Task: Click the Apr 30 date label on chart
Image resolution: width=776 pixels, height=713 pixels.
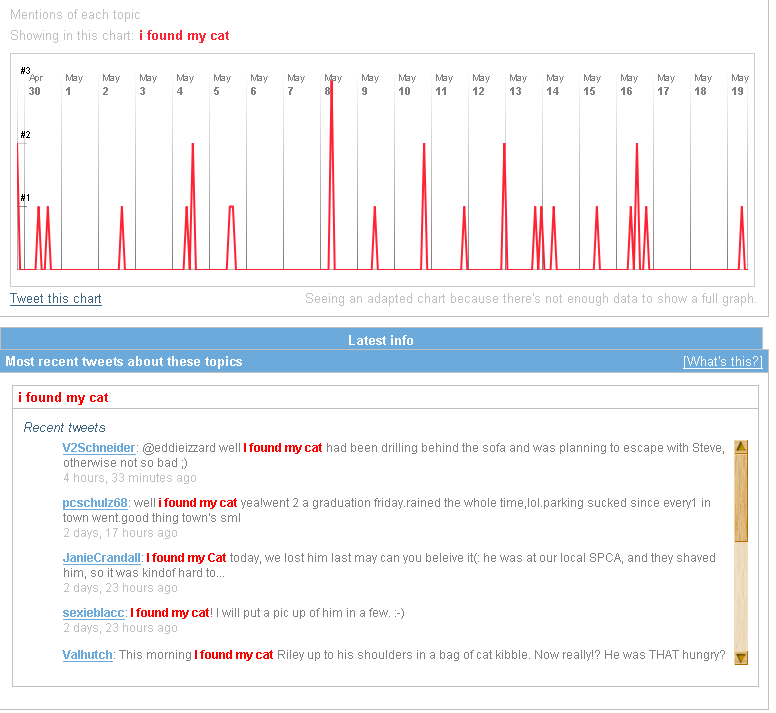Action: [x=34, y=85]
